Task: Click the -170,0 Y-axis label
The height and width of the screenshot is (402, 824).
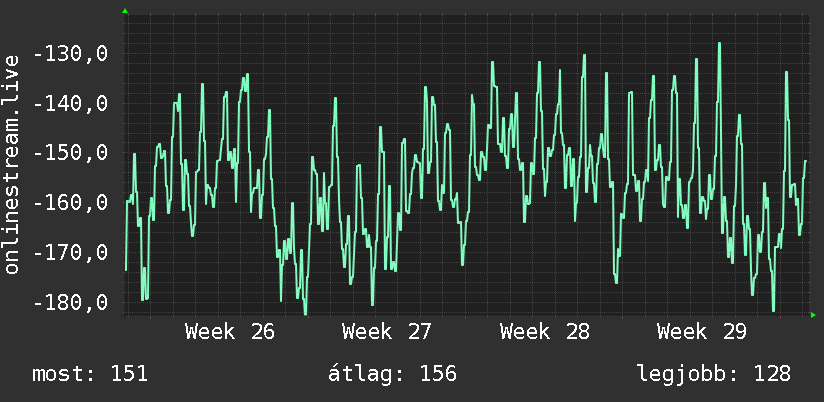Action: pos(70,253)
